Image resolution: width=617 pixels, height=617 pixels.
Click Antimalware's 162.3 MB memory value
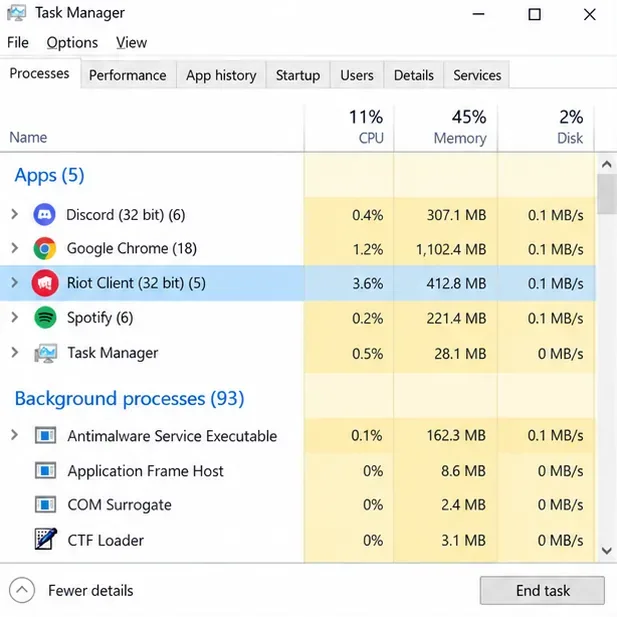(x=456, y=436)
